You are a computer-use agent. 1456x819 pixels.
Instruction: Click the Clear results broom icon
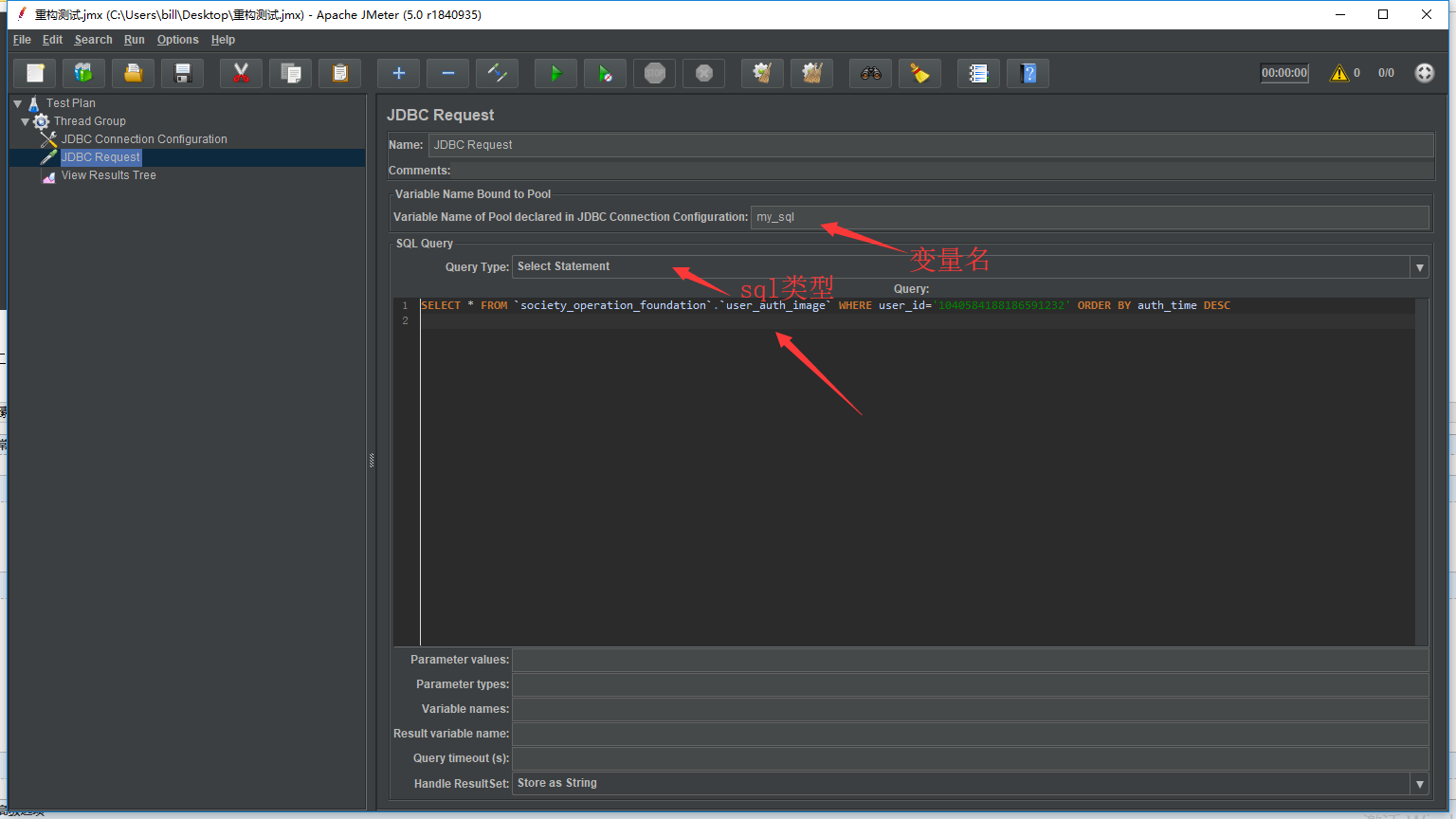pyautogui.click(x=763, y=73)
